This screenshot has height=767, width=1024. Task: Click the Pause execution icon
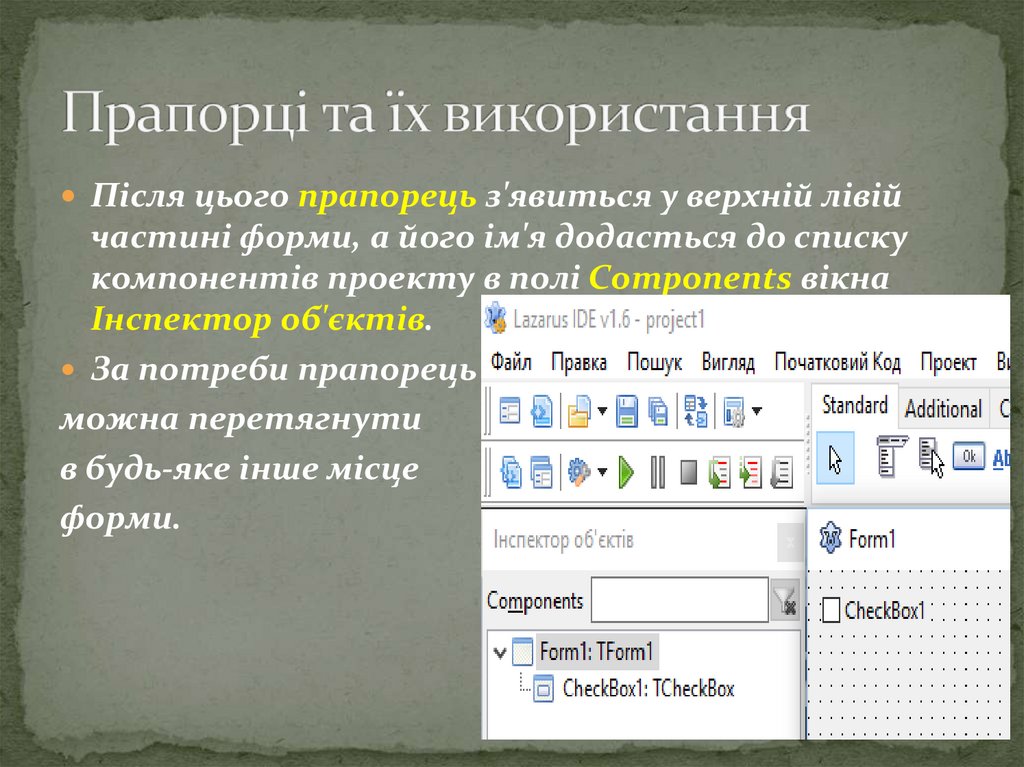657,471
